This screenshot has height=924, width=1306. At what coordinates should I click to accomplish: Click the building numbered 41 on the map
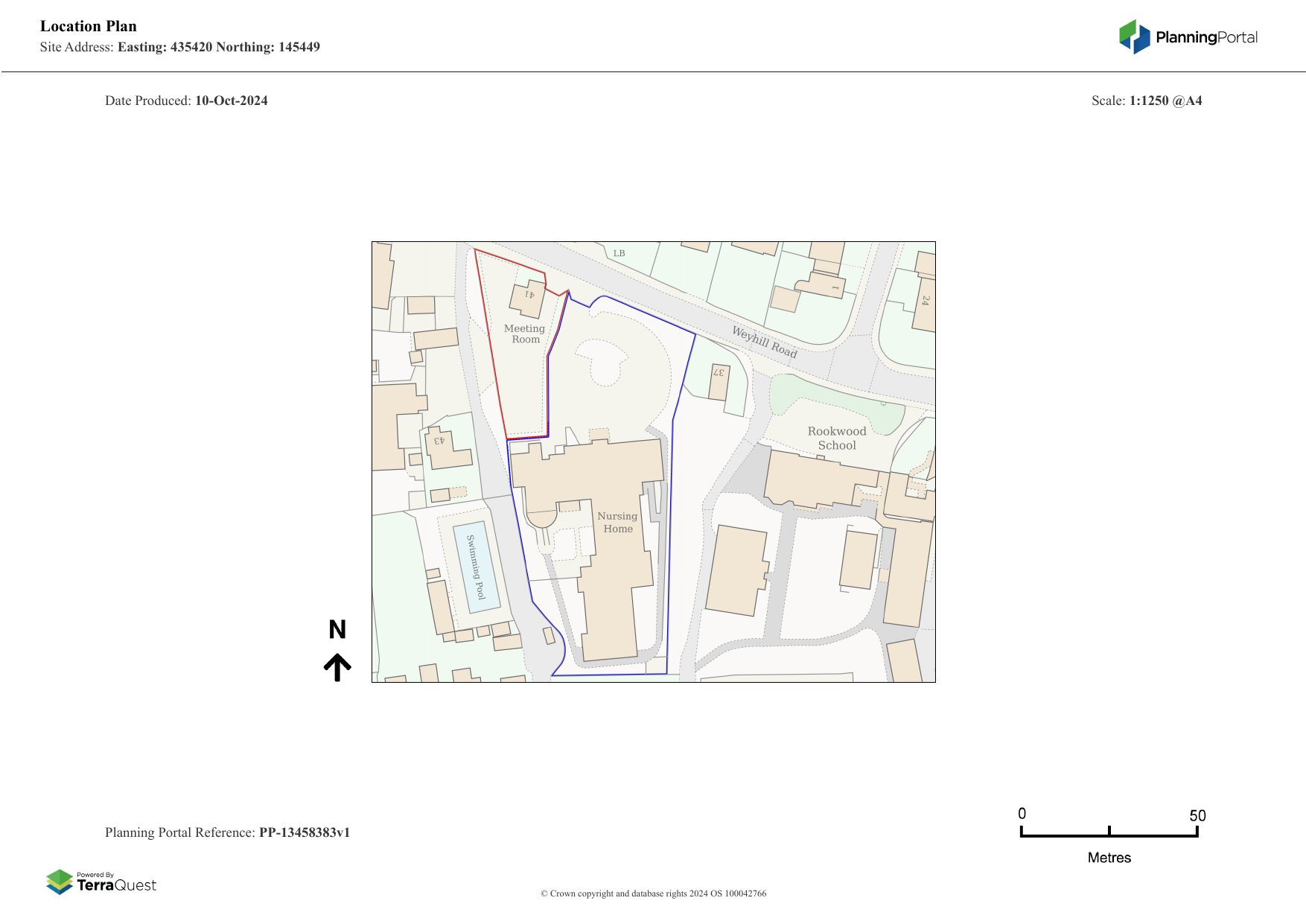point(528,297)
